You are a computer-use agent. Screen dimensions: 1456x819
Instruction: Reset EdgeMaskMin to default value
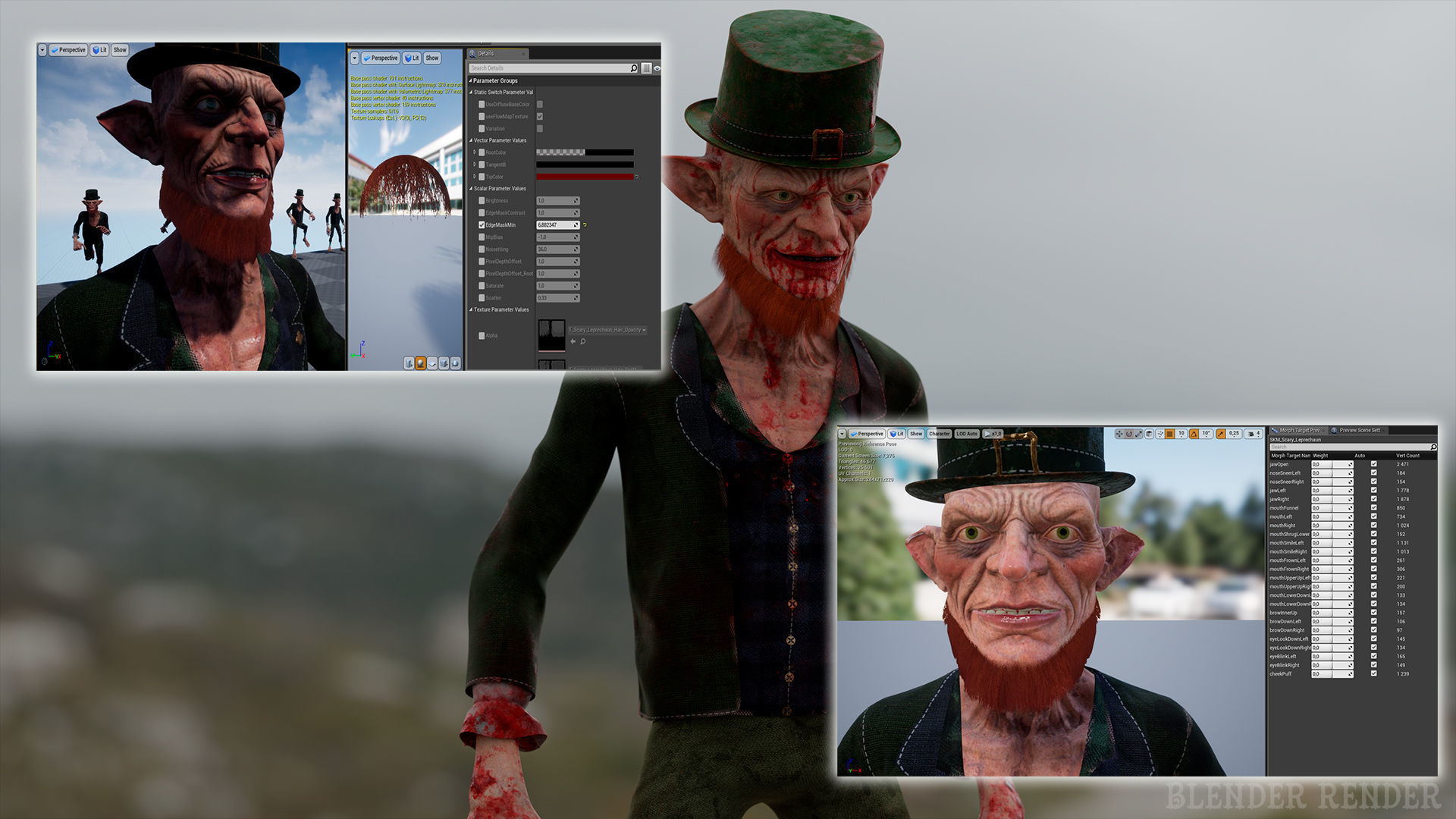click(x=585, y=224)
